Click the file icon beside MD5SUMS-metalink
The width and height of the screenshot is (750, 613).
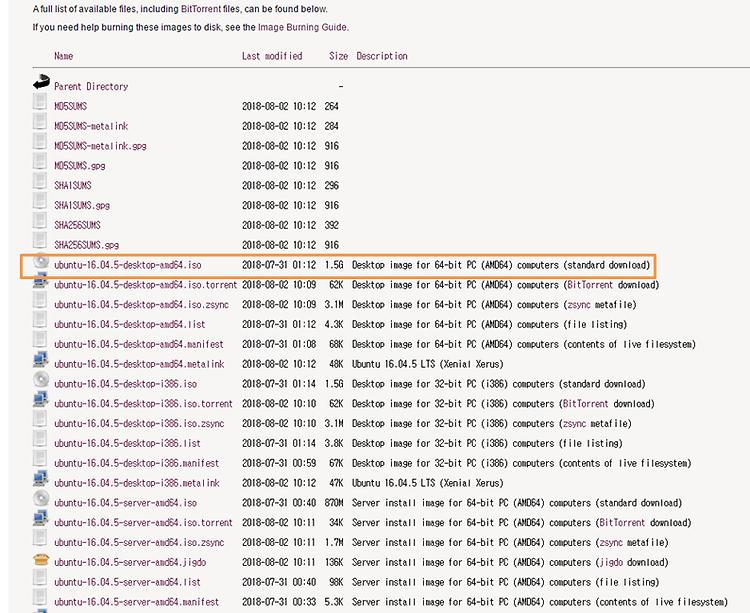pyautogui.click(x=40, y=121)
